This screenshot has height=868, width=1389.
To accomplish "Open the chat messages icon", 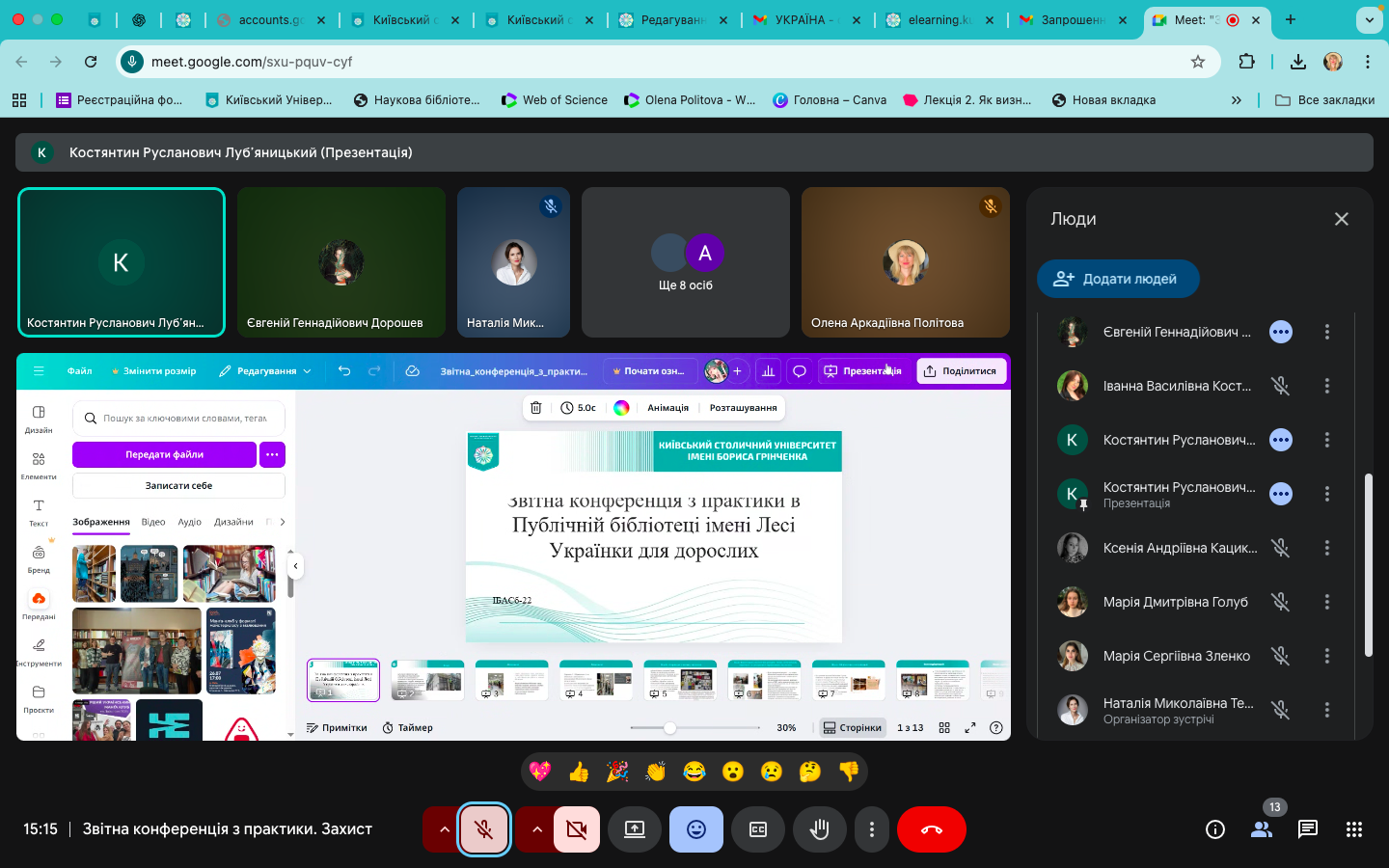I will [x=1308, y=829].
